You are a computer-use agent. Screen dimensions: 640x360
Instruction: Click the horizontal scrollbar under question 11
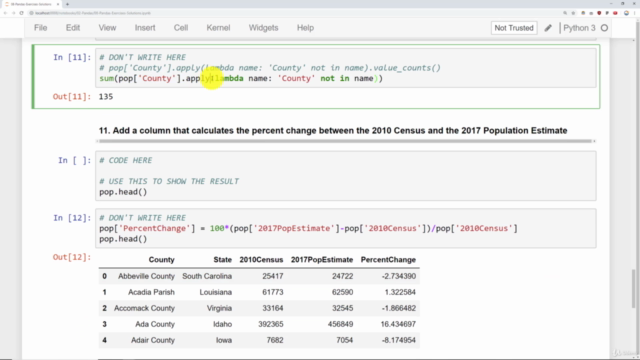[x=345, y=141]
